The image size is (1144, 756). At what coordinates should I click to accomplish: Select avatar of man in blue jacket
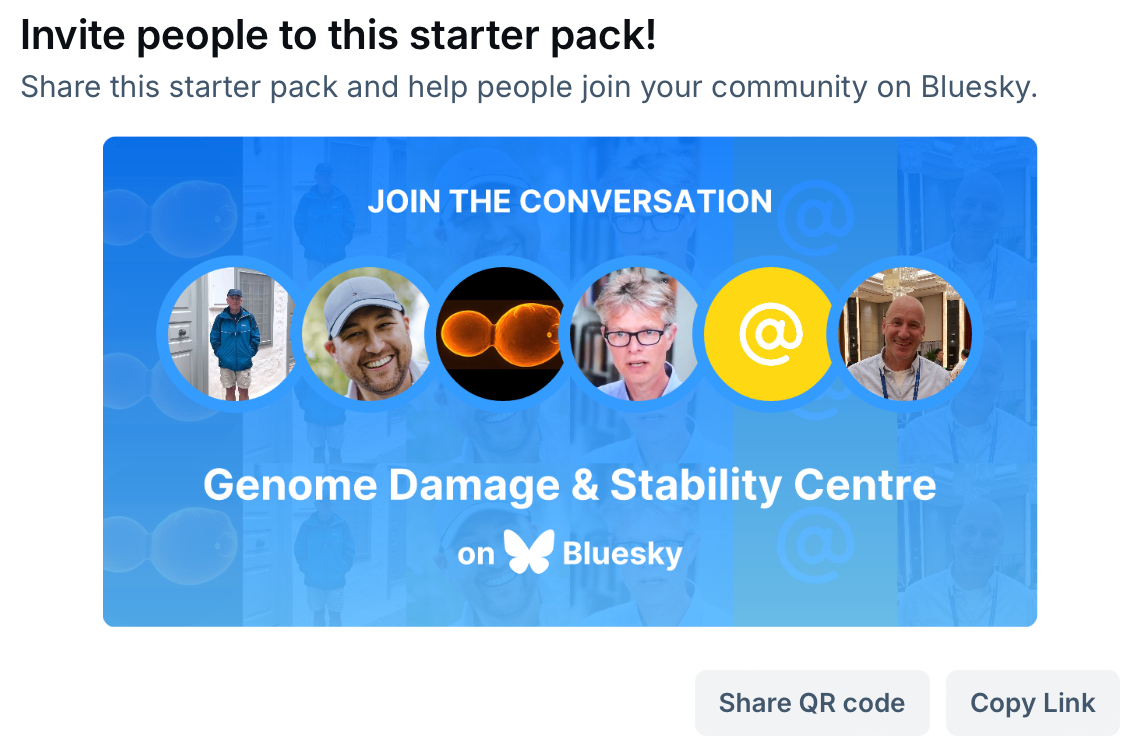click(233, 334)
